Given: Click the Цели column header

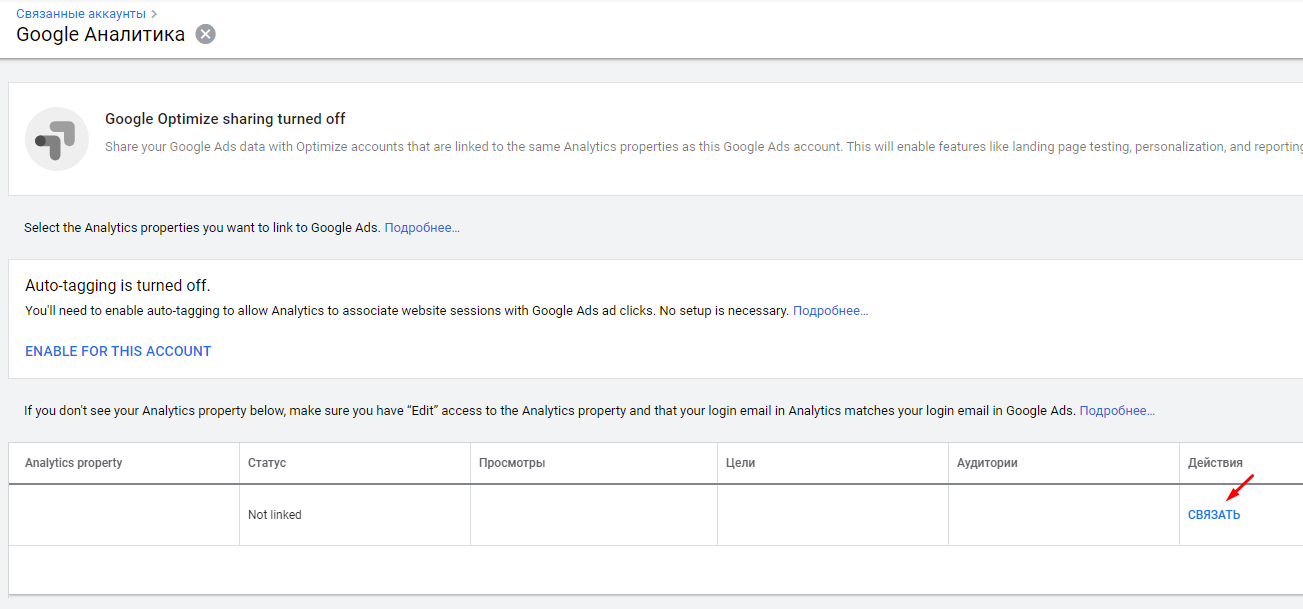Looking at the screenshot, I should pos(741,463).
